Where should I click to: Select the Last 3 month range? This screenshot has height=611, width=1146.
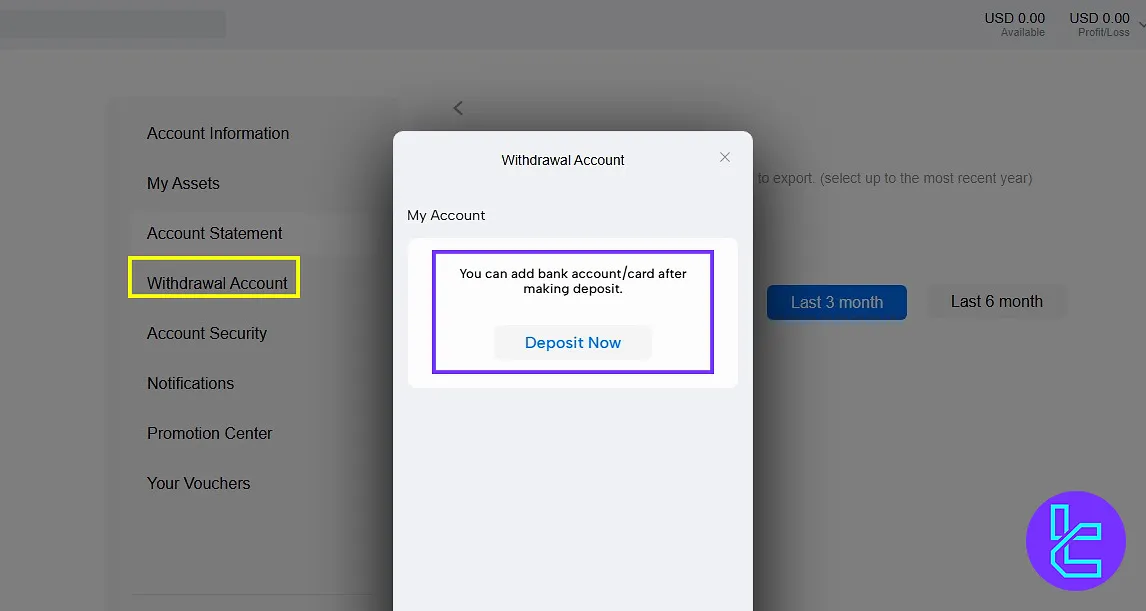coord(836,302)
